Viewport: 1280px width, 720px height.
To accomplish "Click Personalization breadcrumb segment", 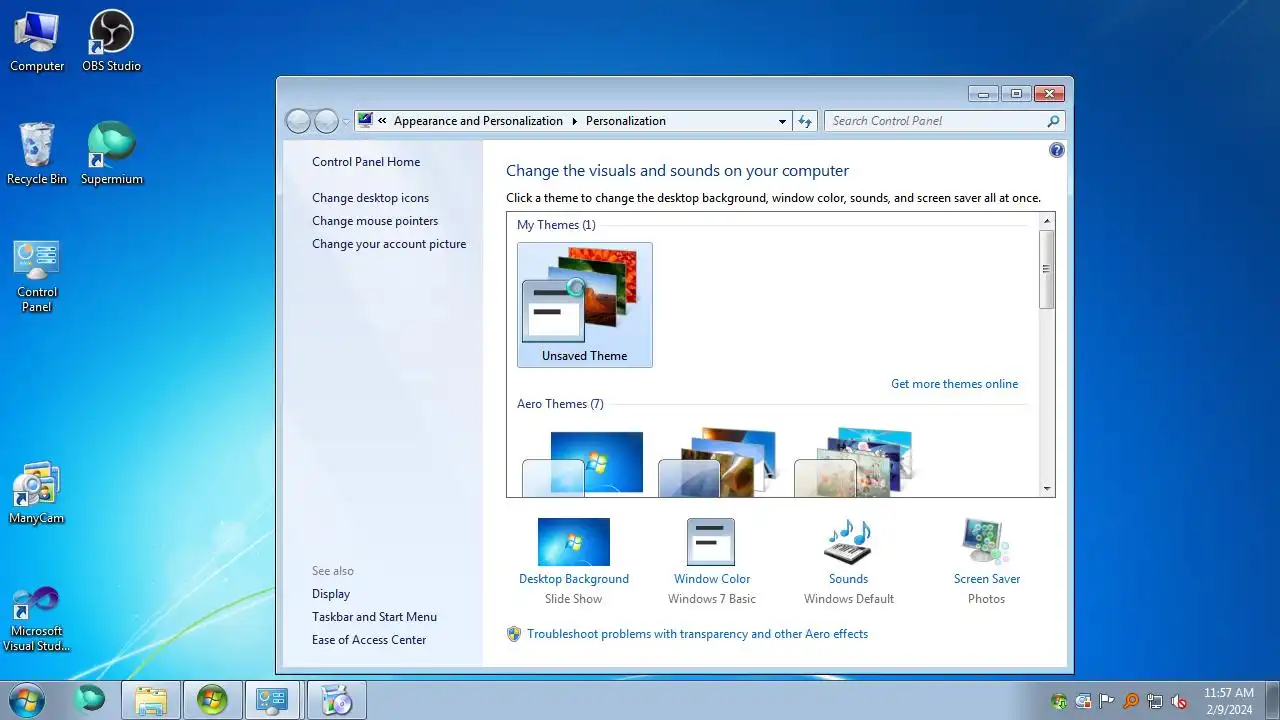I will tap(626, 121).
